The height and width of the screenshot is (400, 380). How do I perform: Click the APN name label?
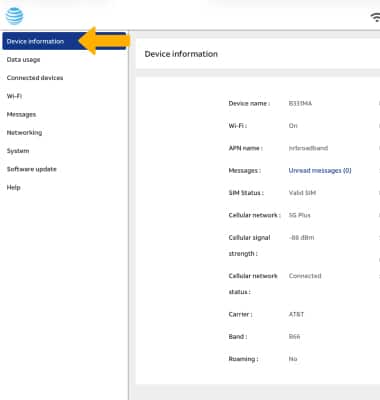click(x=245, y=148)
